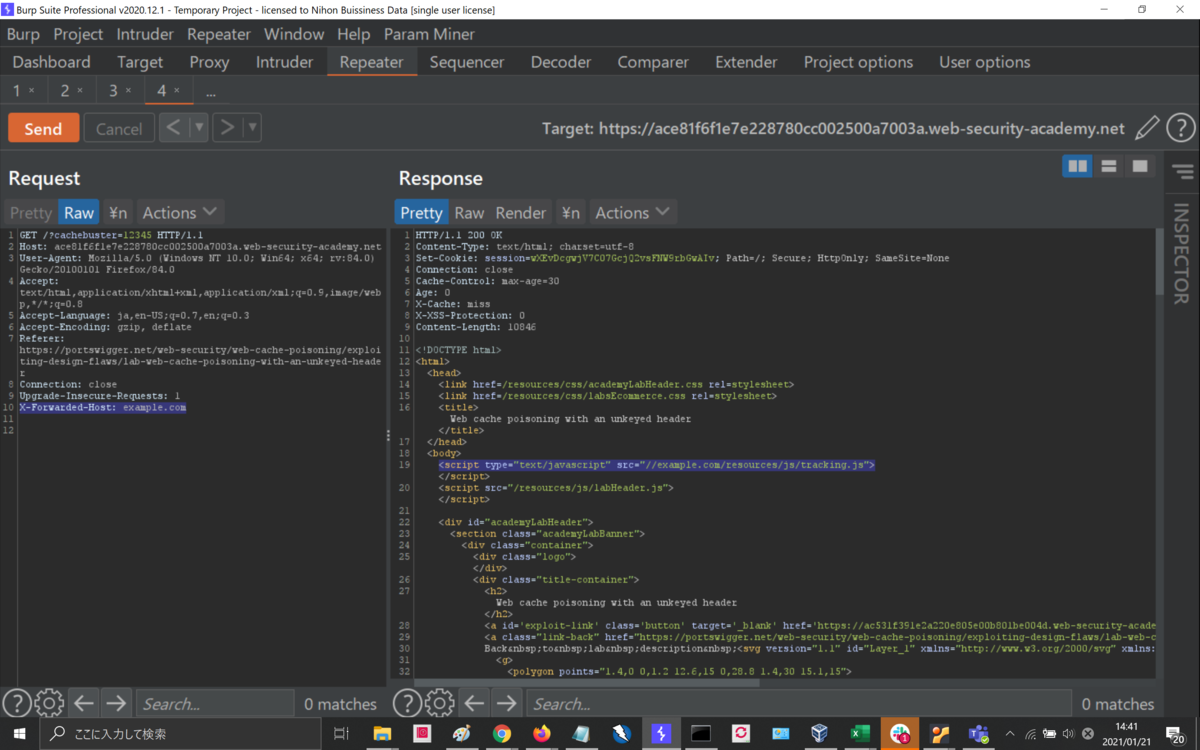
Task: Switch to the Comparer tab
Action: 653,62
